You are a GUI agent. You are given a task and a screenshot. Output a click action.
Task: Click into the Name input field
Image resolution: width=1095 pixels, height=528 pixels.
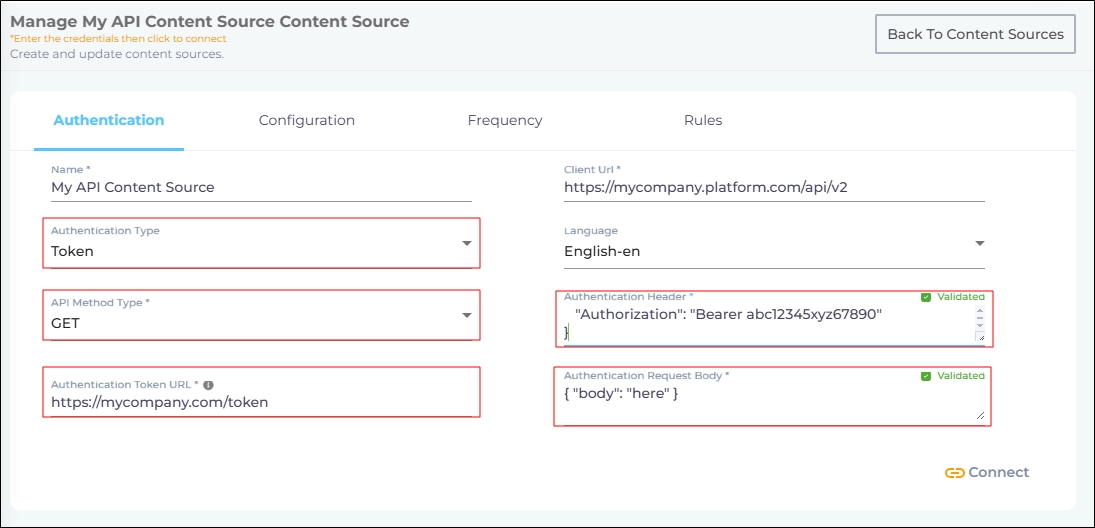tap(260, 187)
